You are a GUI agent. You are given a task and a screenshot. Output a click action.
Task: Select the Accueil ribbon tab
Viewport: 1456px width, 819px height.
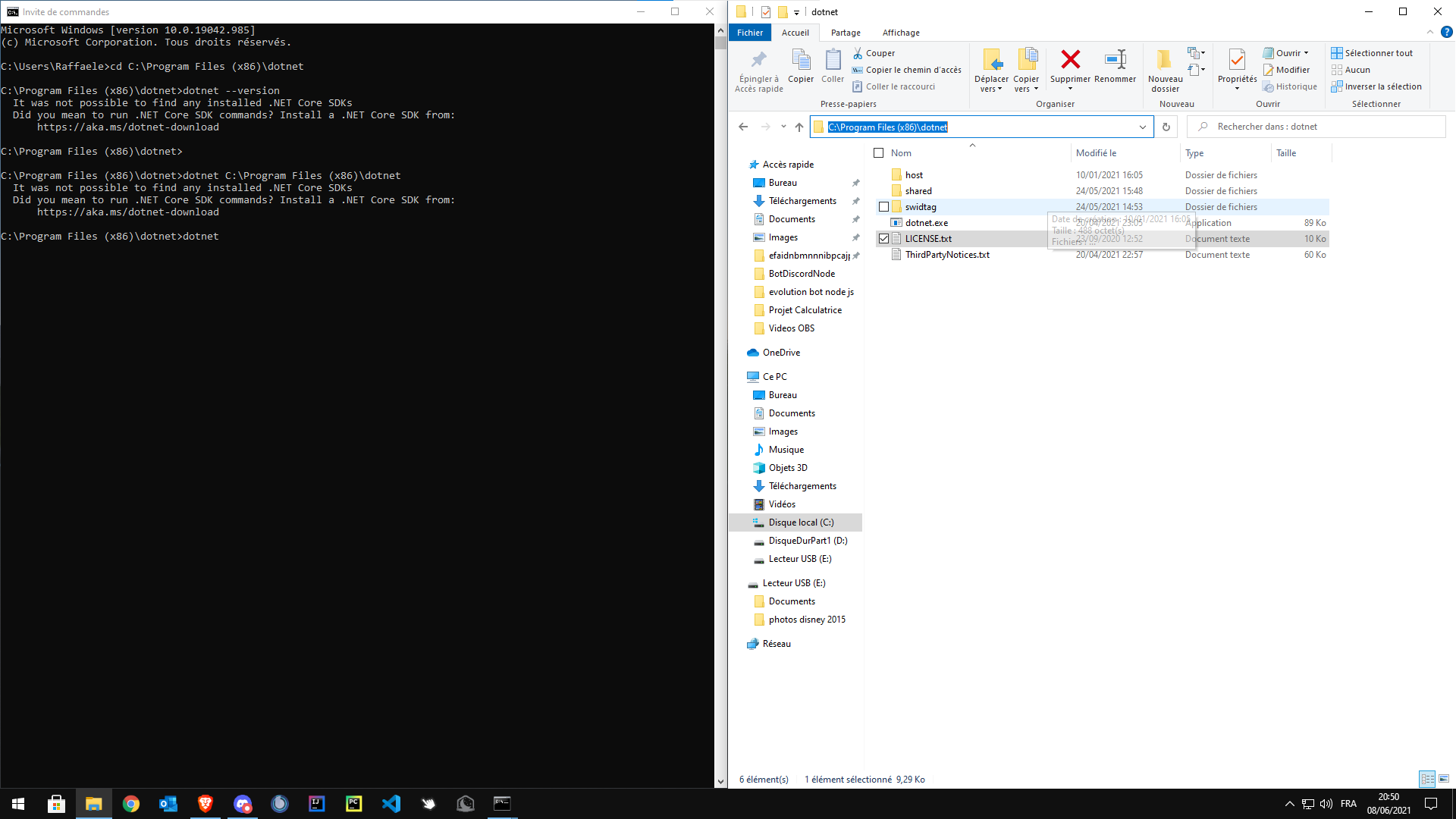click(x=795, y=32)
